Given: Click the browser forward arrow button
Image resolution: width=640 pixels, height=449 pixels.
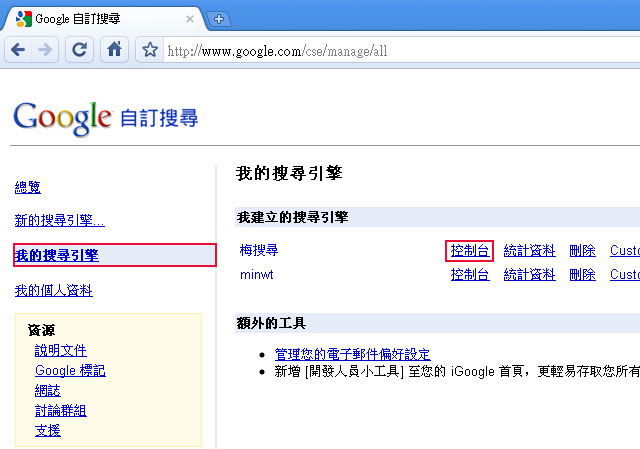Looking at the screenshot, I should (x=45, y=50).
